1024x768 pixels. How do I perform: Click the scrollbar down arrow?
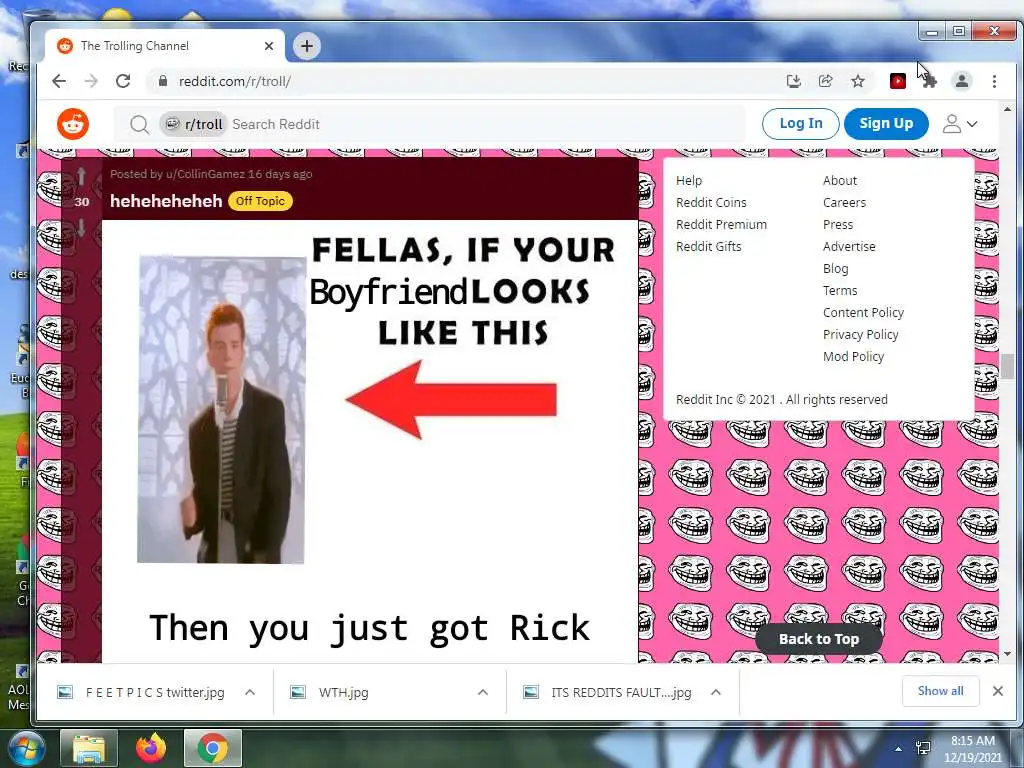(1007, 654)
